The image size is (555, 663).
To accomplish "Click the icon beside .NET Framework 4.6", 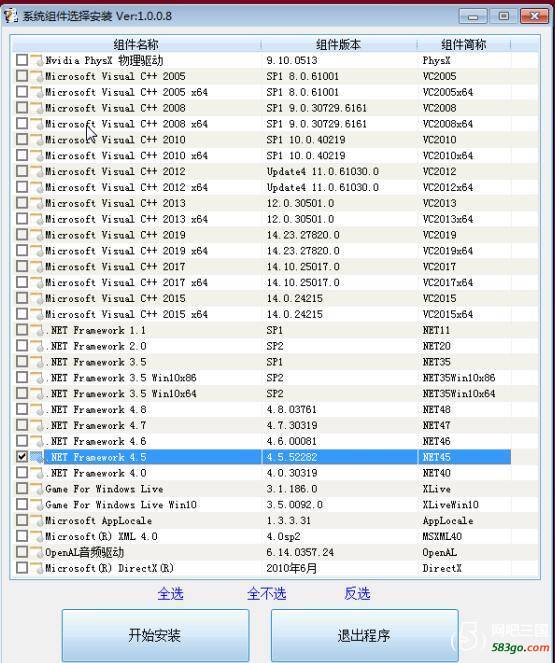I will pos(37,441).
